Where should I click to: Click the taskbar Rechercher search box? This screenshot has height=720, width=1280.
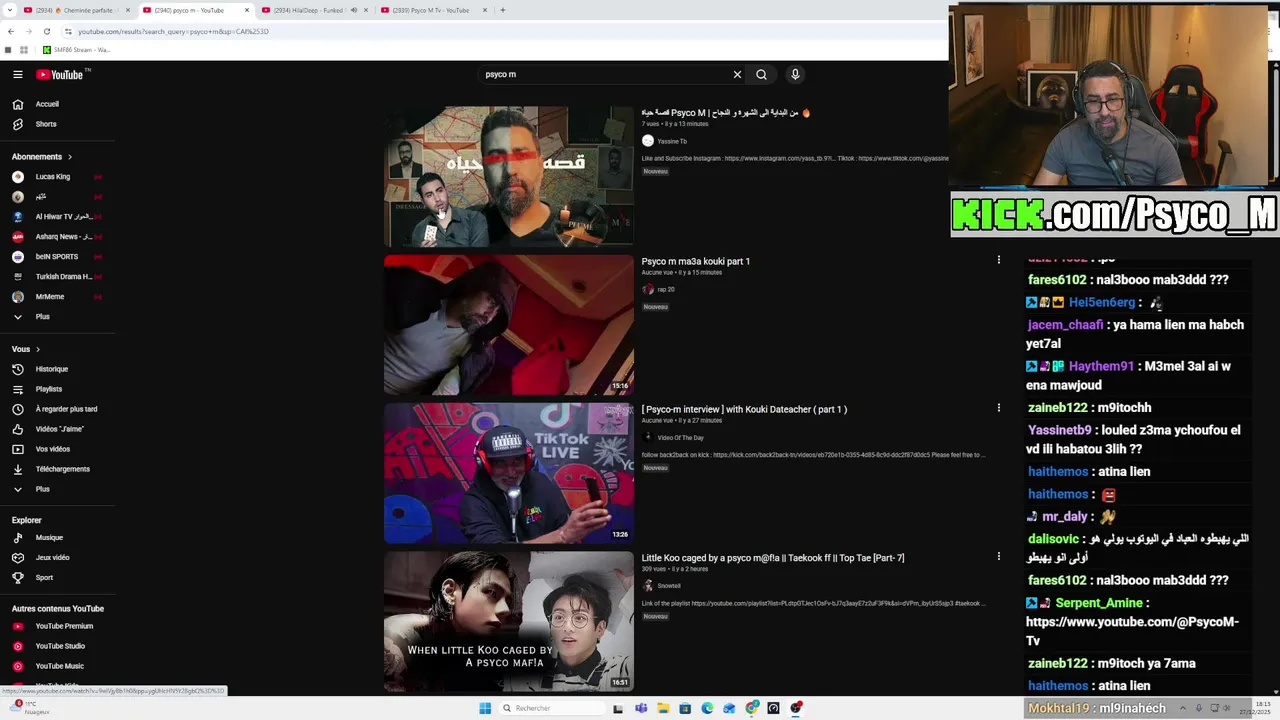pyautogui.click(x=550, y=708)
